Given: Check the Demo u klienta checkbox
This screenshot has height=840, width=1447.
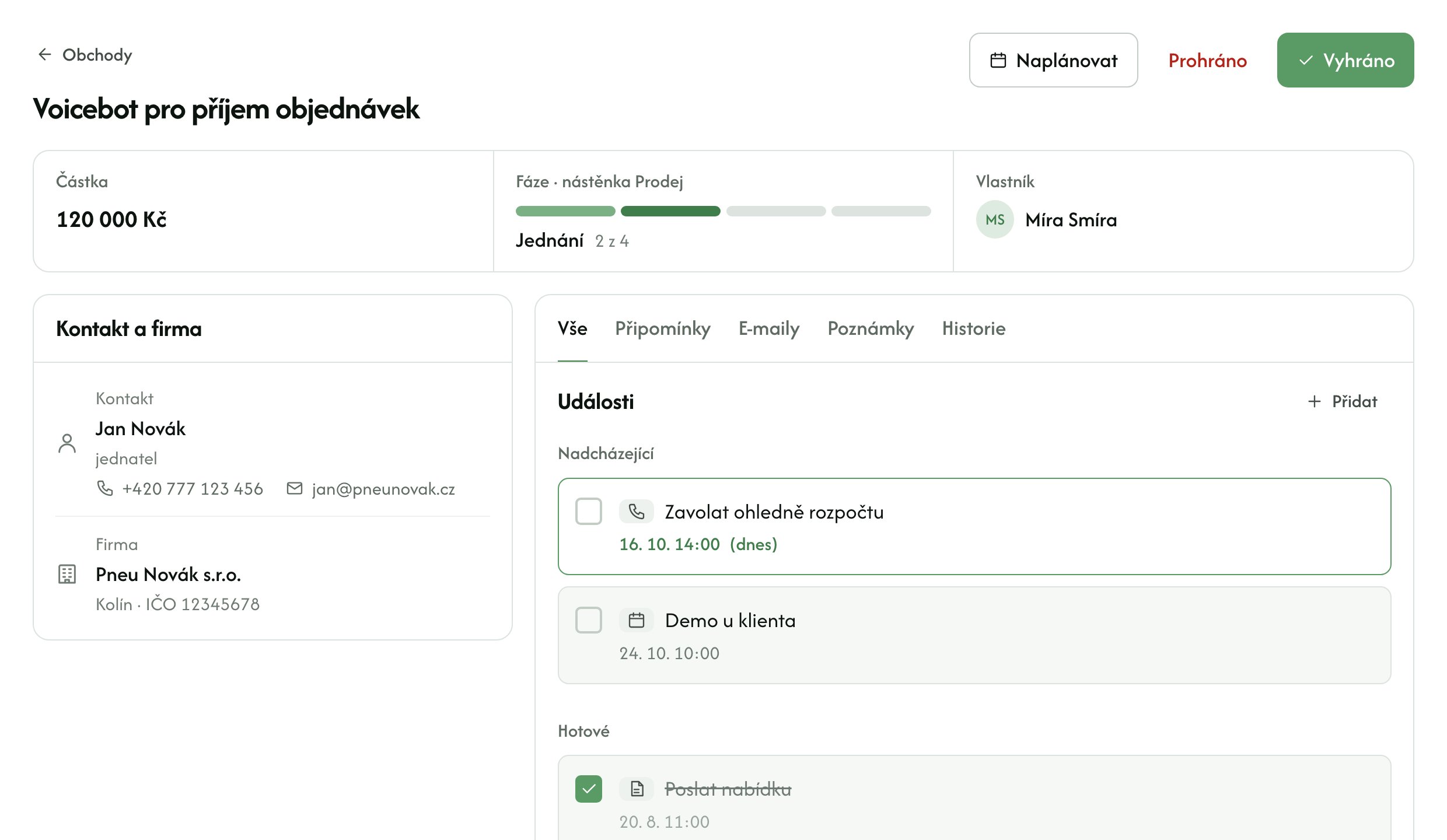Looking at the screenshot, I should (x=589, y=620).
